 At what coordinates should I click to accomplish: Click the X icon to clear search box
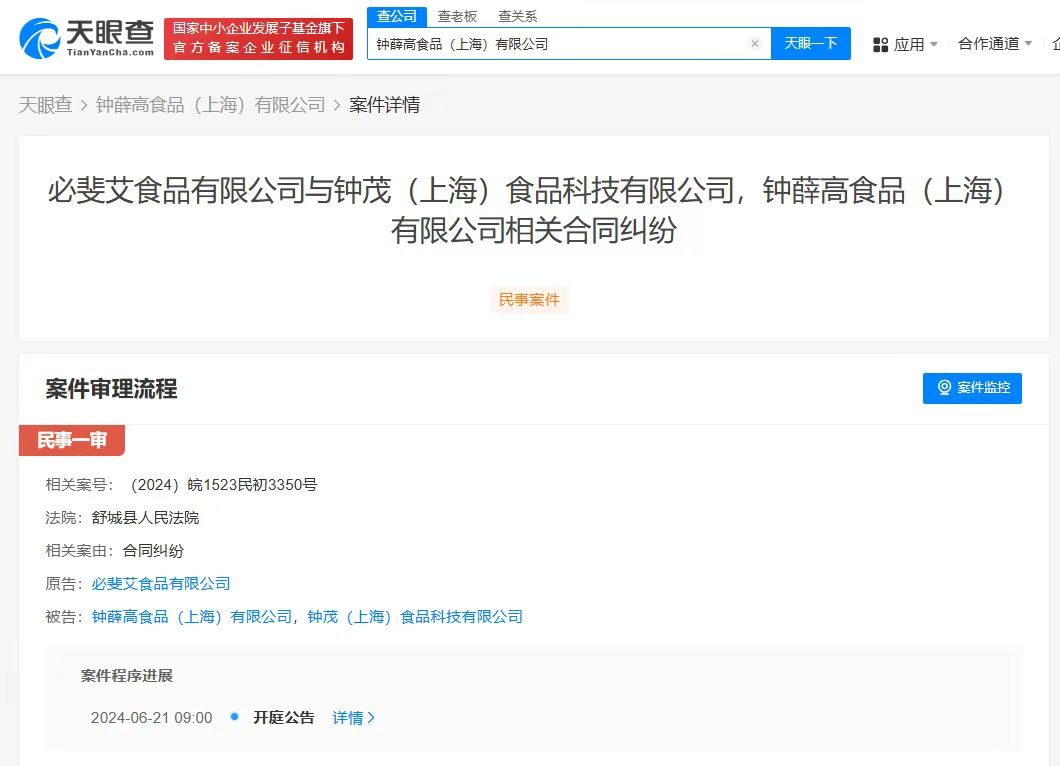click(x=755, y=44)
